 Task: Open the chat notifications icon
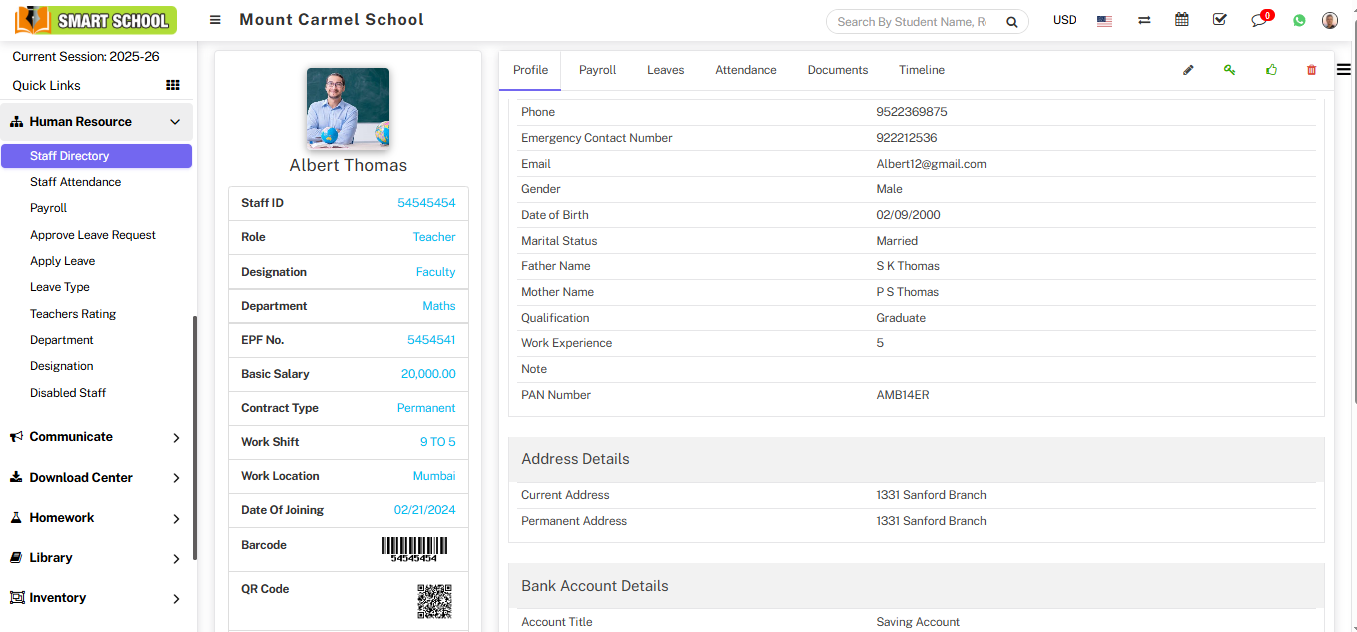click(x=1259, y=20)
